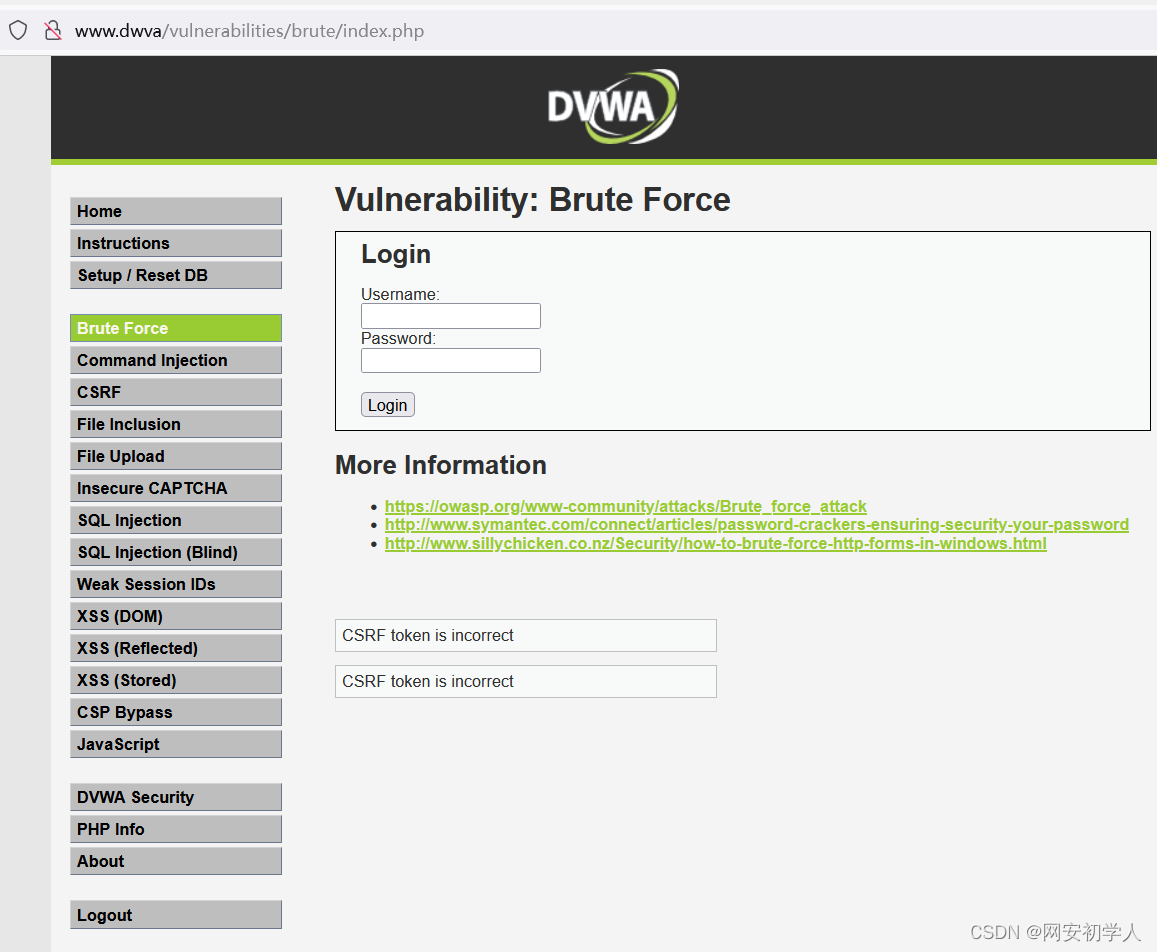Viewport: 1157px width, 952px height.
Task: Open Command Injection vulnerability page
Action: tap(176, 360)
